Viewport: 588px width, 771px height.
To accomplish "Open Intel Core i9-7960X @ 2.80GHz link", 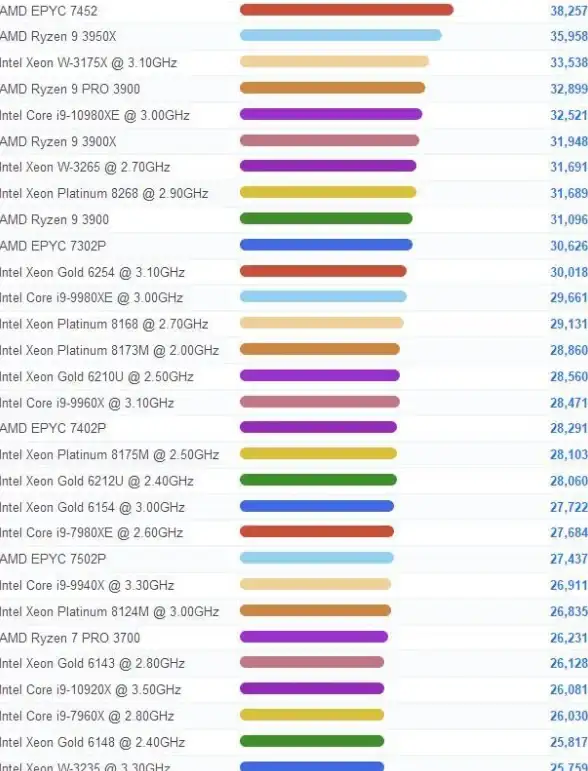I will coord(87,716).
